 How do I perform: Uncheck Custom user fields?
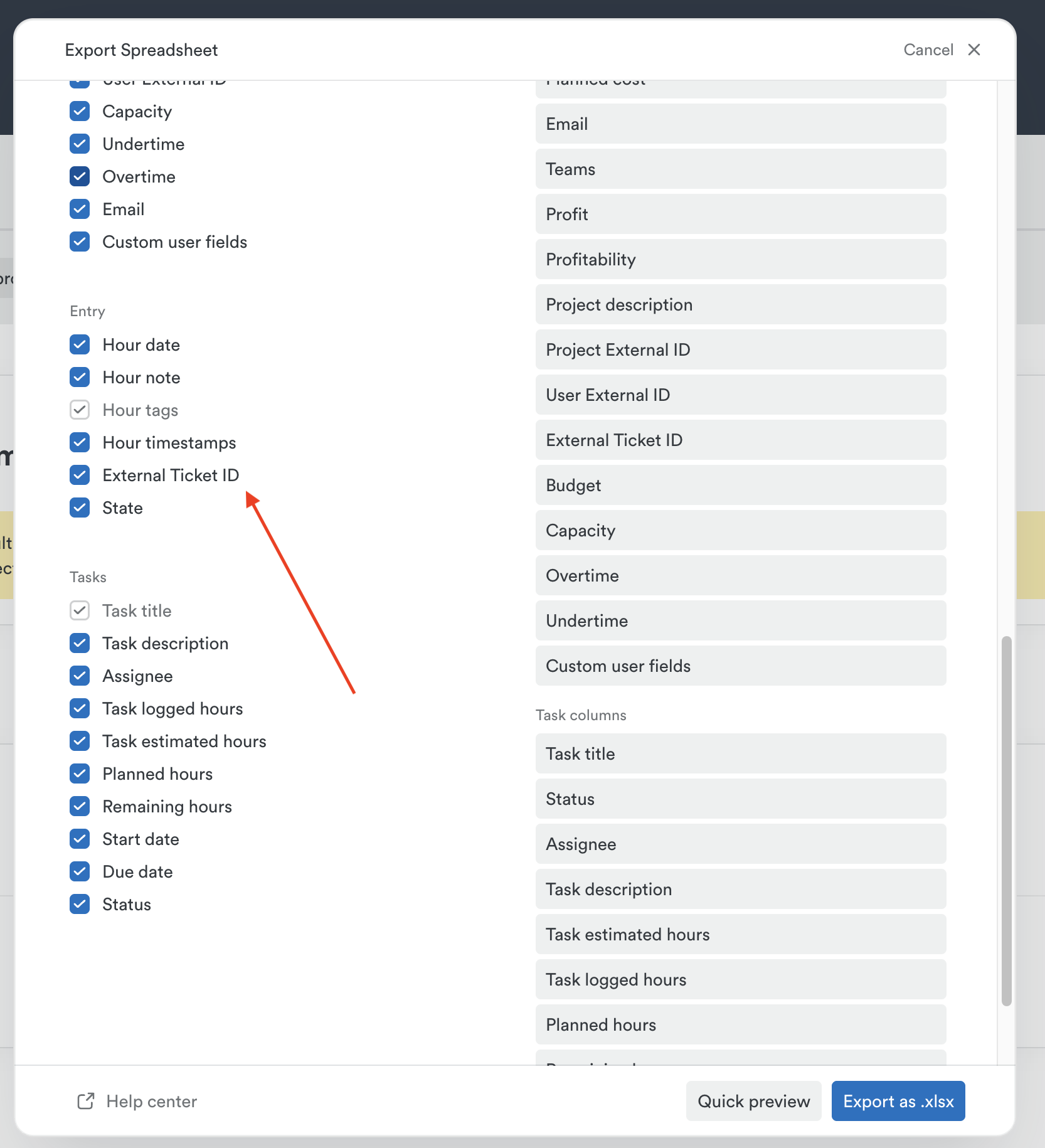(80, 242)
